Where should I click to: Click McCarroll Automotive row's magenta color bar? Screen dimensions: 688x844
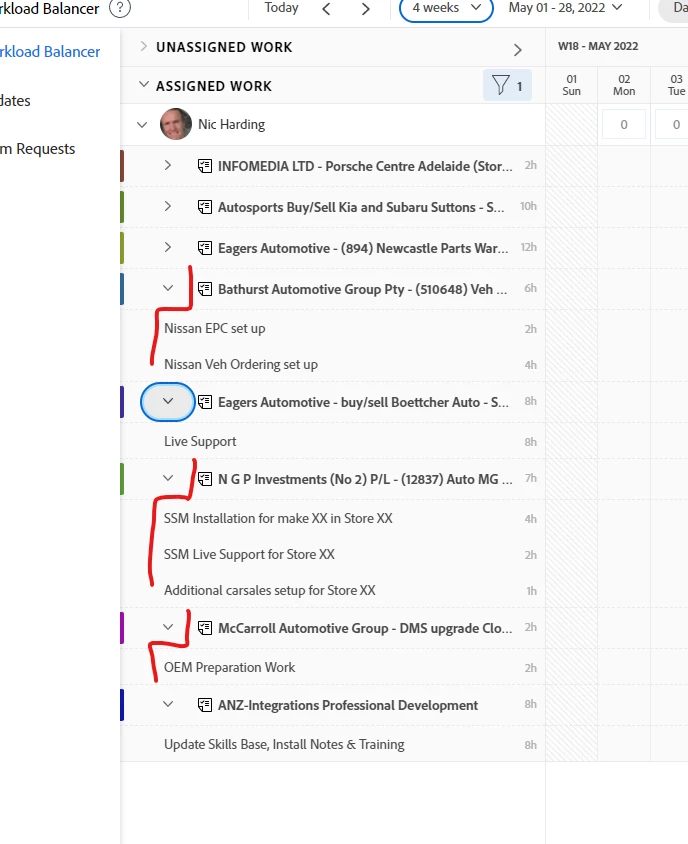122,628
